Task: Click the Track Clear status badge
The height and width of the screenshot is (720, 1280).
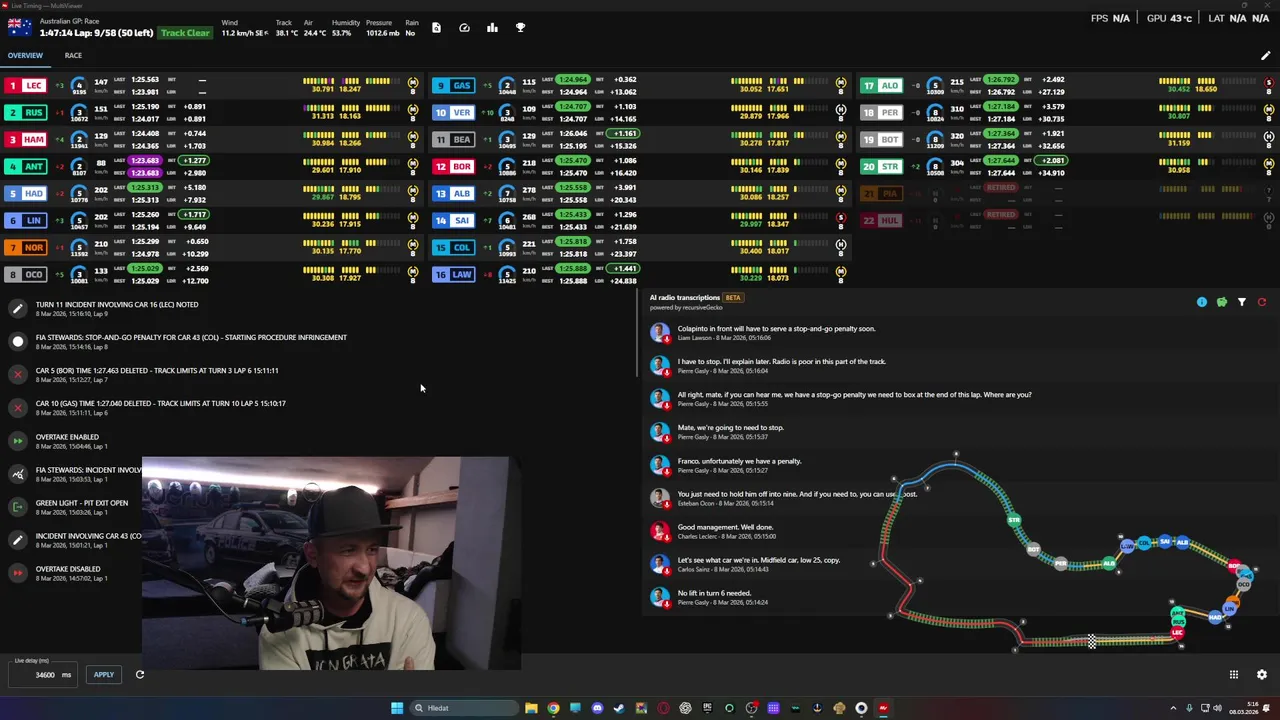Action: [185, 33]
